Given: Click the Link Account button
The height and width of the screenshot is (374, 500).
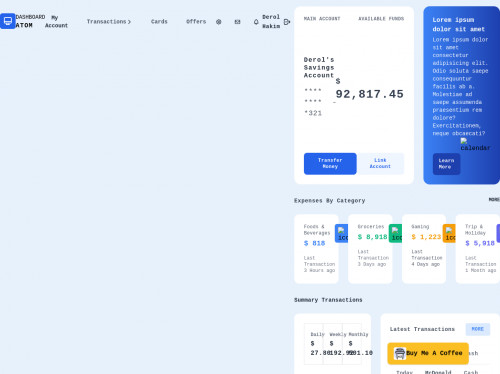Looking at the screenshot, I should [x=380, y=163].
